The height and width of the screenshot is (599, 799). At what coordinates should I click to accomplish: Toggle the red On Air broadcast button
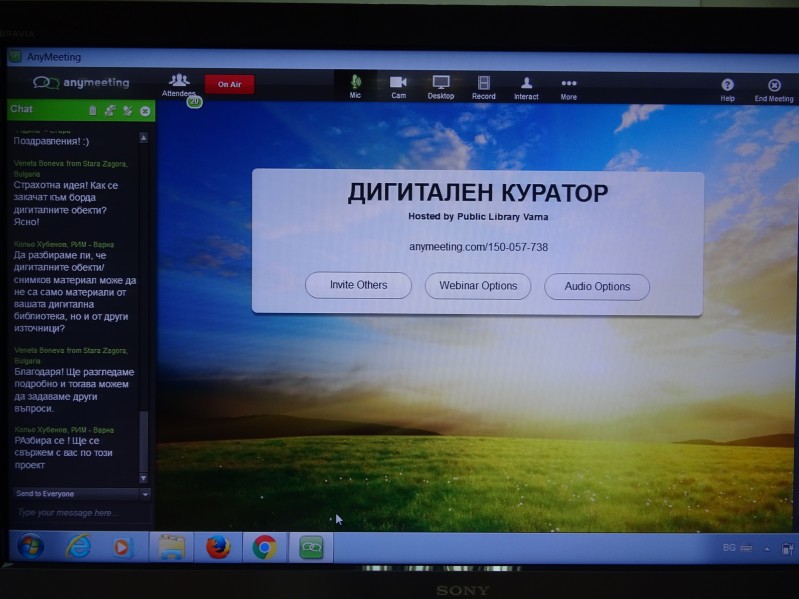229,84
